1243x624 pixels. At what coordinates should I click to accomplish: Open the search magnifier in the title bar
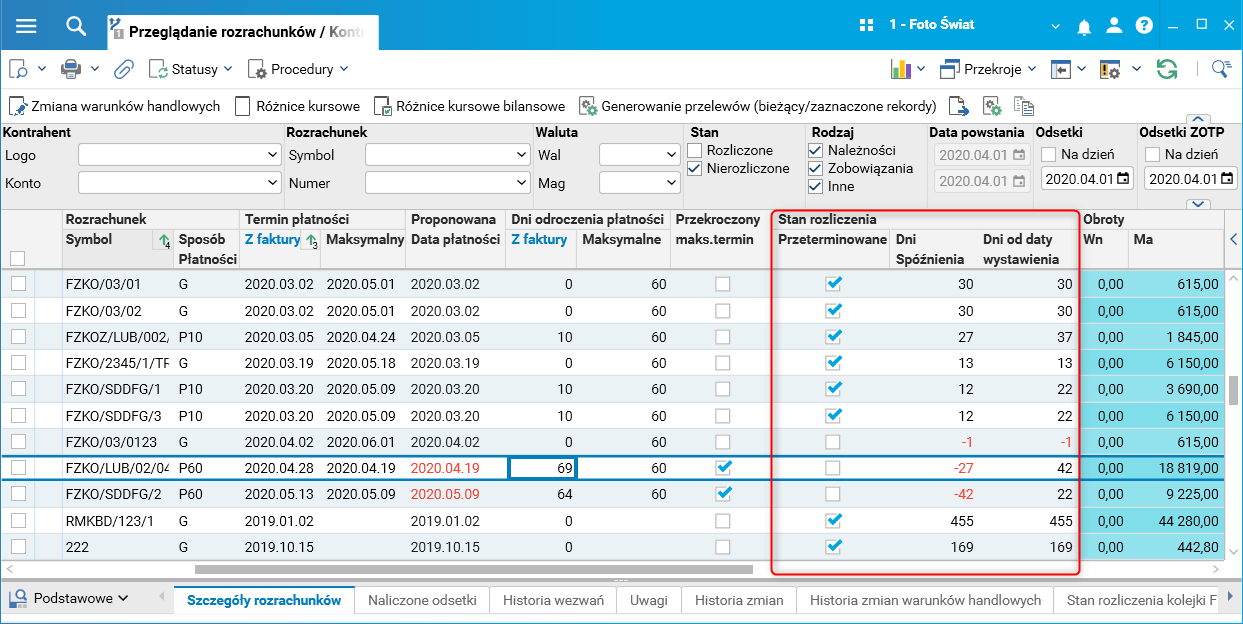click(x=77, y=26)
